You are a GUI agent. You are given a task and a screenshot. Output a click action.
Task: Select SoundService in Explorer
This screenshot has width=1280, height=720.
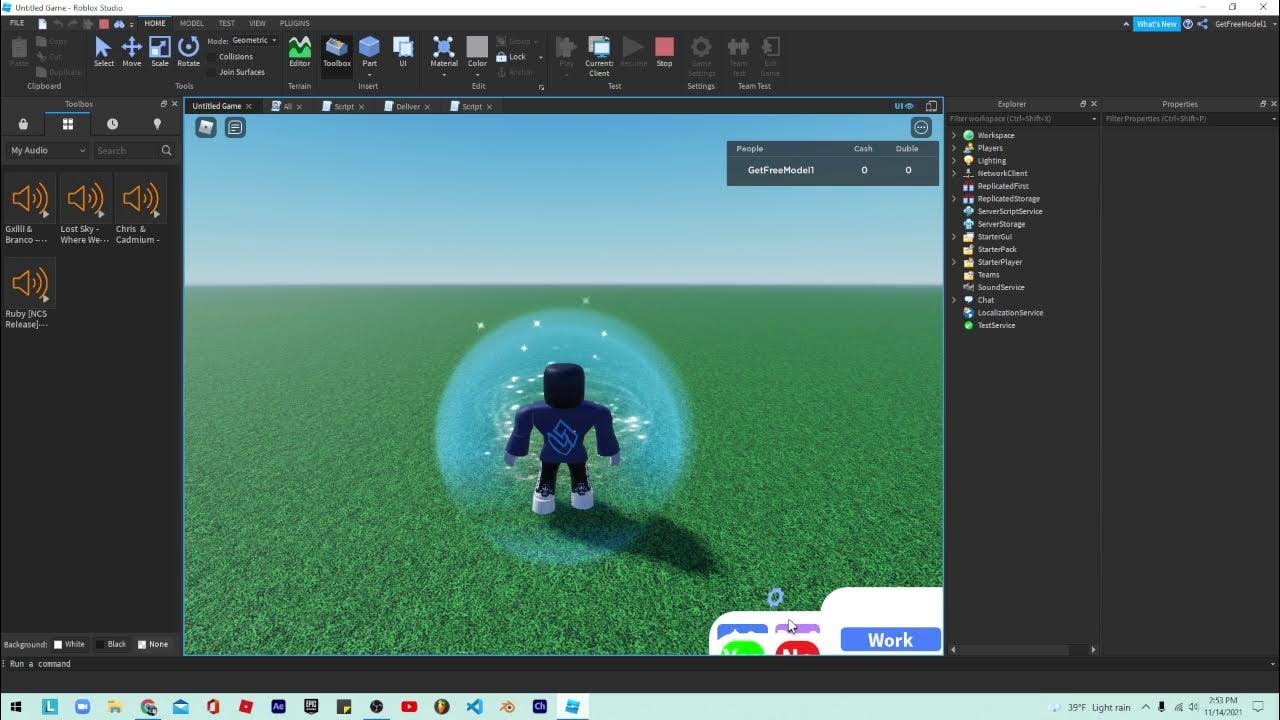pyautogui.click(x=1000, y=287)
